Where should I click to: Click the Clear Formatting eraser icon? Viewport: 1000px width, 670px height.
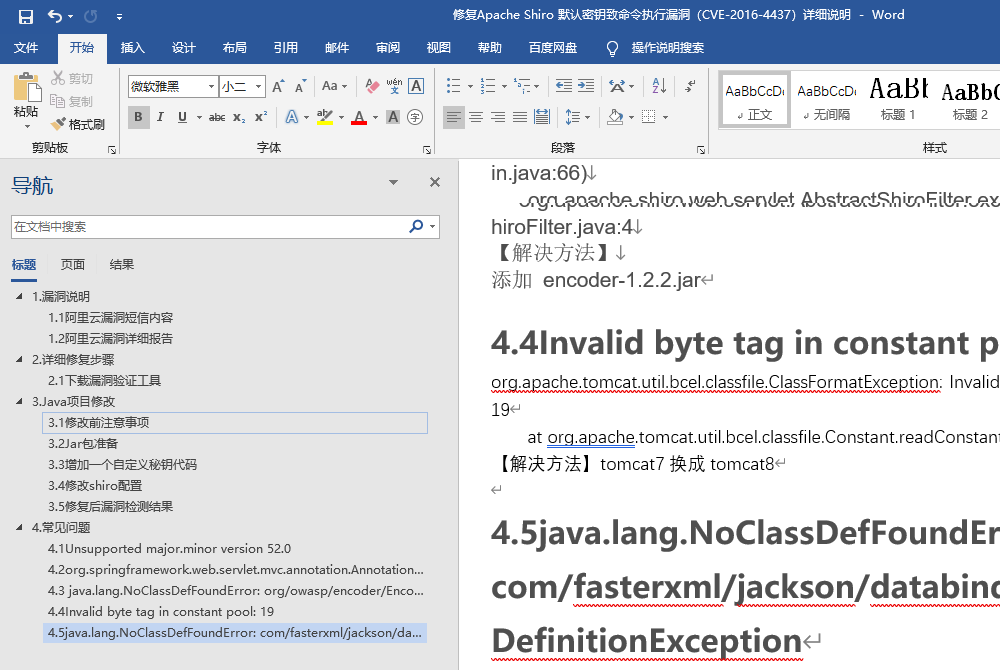(371, 87)
